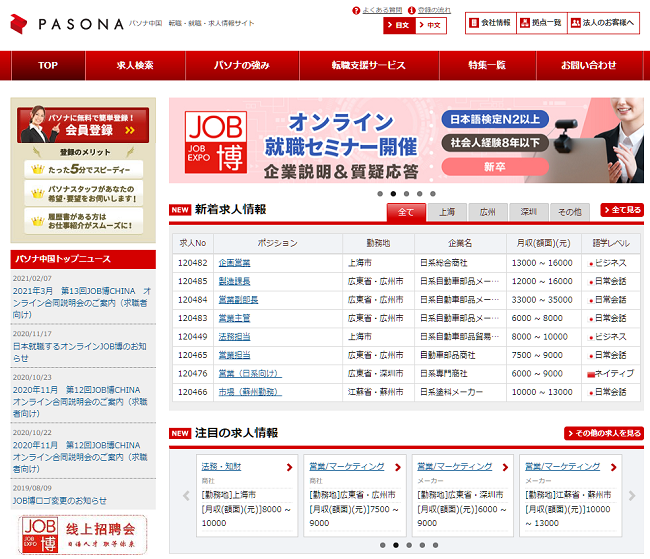Click the その他の求人を見る button
The height and width of the screenshot is (559, 650).
pos(604,433)
